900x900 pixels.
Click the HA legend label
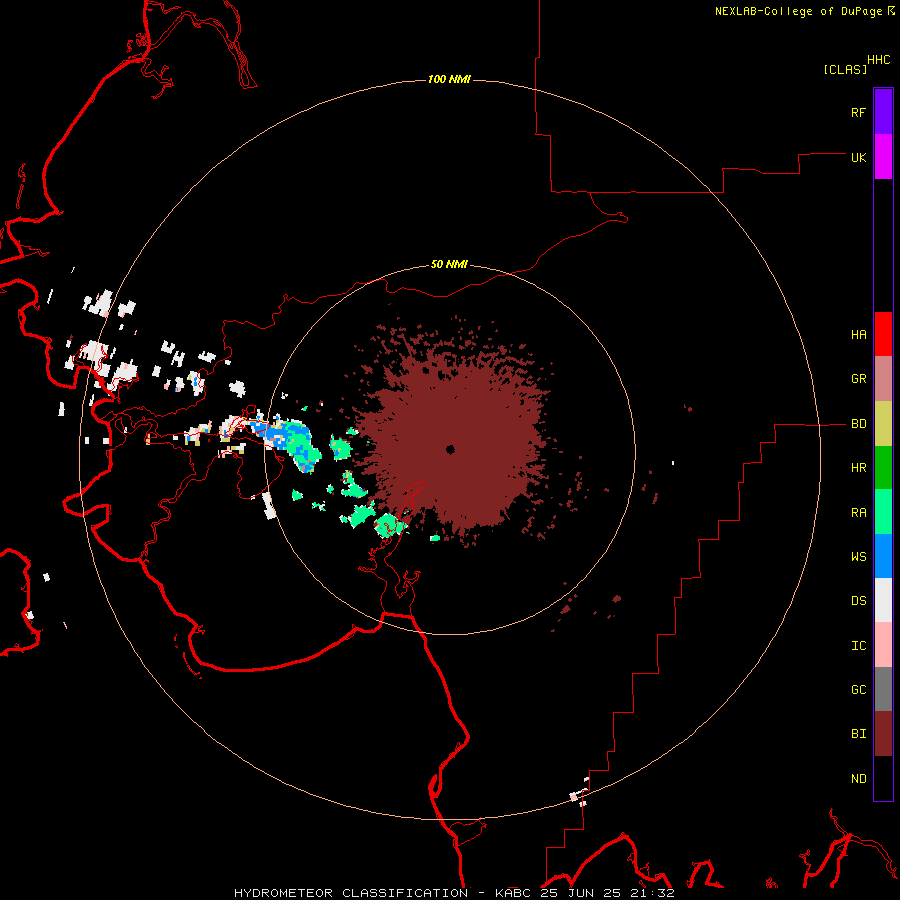pyautogui.click(x=859, y=335)
